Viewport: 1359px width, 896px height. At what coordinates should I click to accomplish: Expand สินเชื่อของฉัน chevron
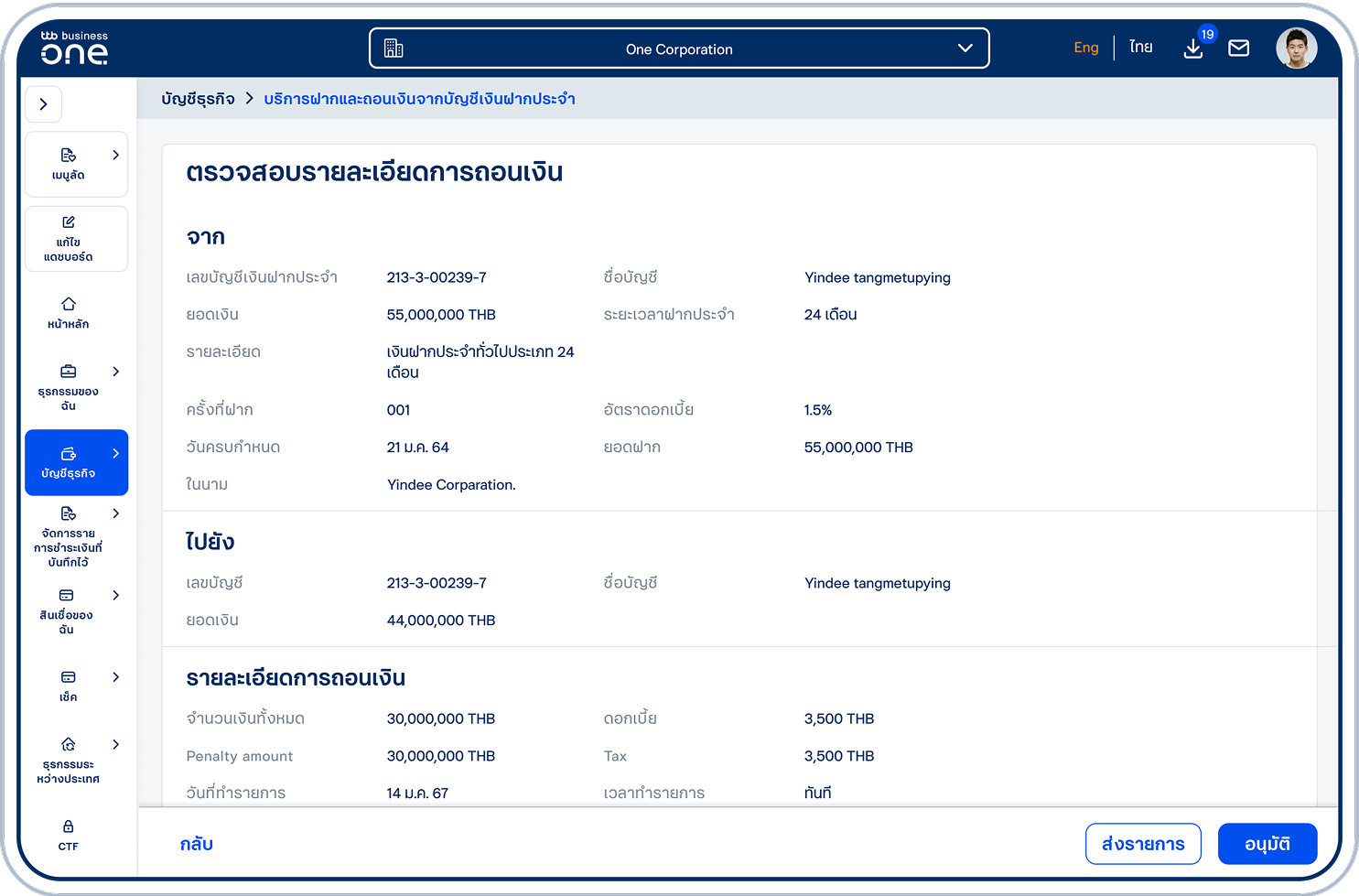pyautogui.click(x=115, y=595)
